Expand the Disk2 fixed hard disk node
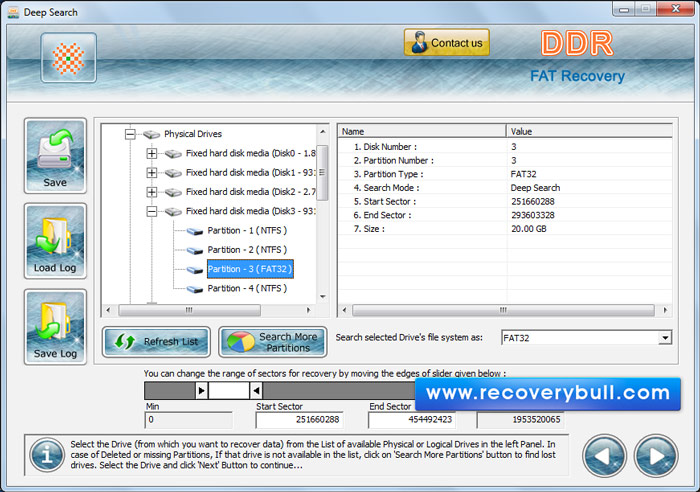The height and width of the screenshot is (492, 700). (x=152, y=192)
